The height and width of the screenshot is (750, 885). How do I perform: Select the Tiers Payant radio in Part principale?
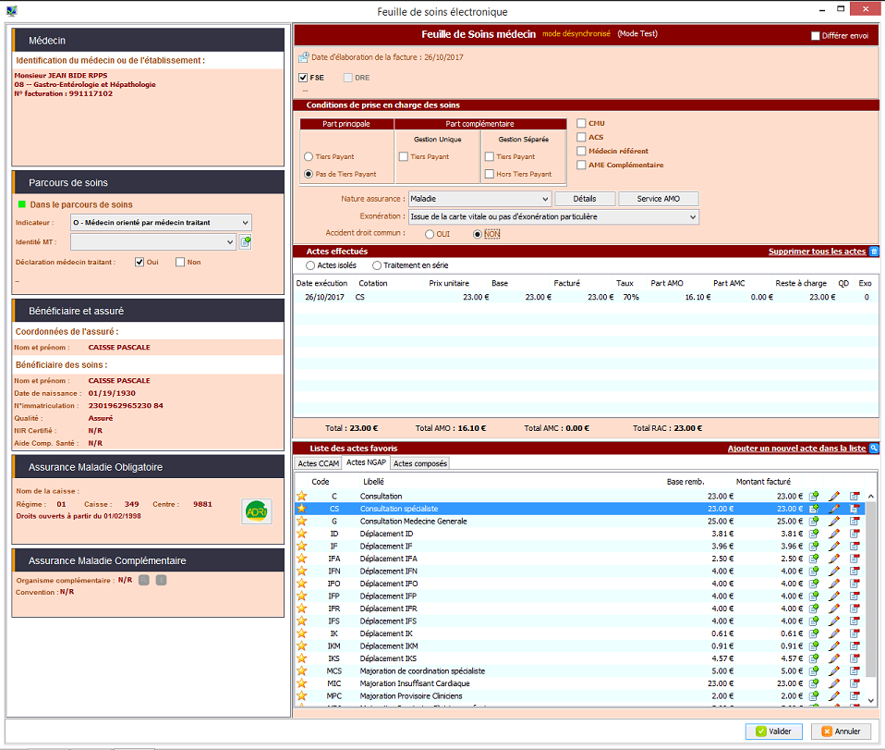[308, 157]
